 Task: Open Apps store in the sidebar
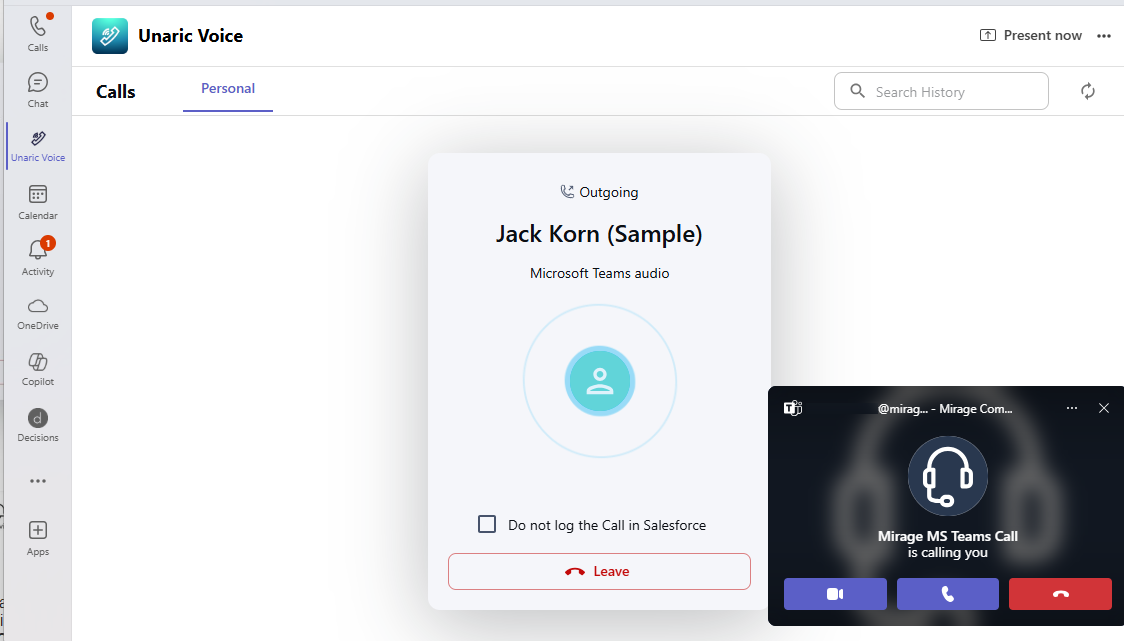pyautogui.click(x=37, y=537)
